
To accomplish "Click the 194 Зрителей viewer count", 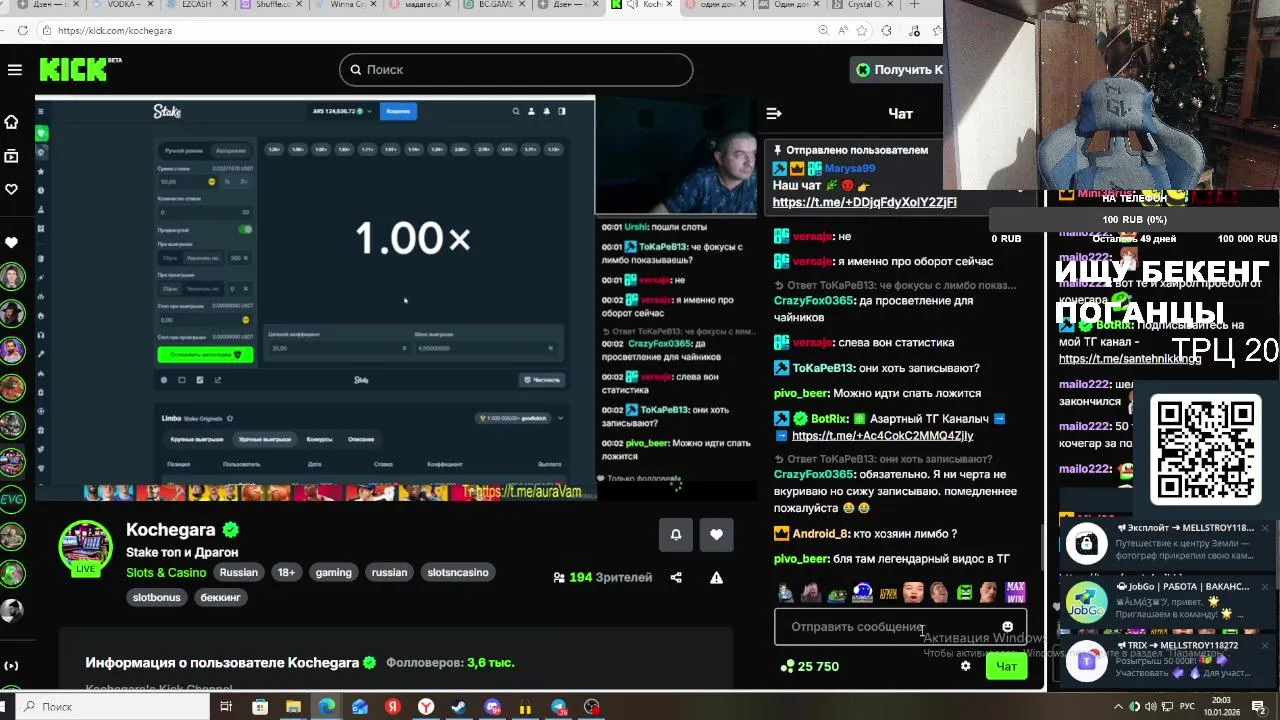I will tap(602, 578).
